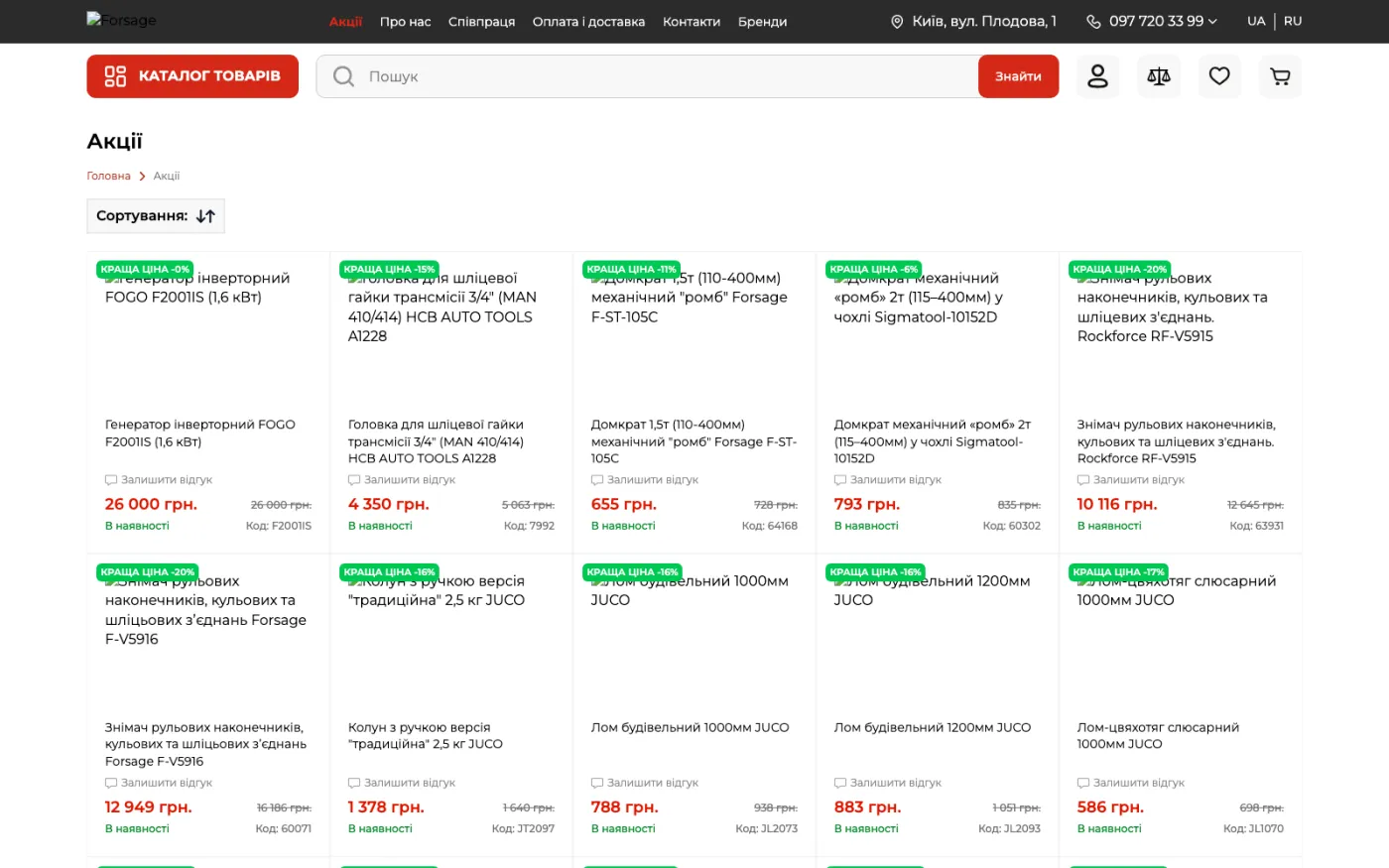
Task: Open КАТАЛОГ ТОВАРІВ catalog button
Action: click(192, 76)
